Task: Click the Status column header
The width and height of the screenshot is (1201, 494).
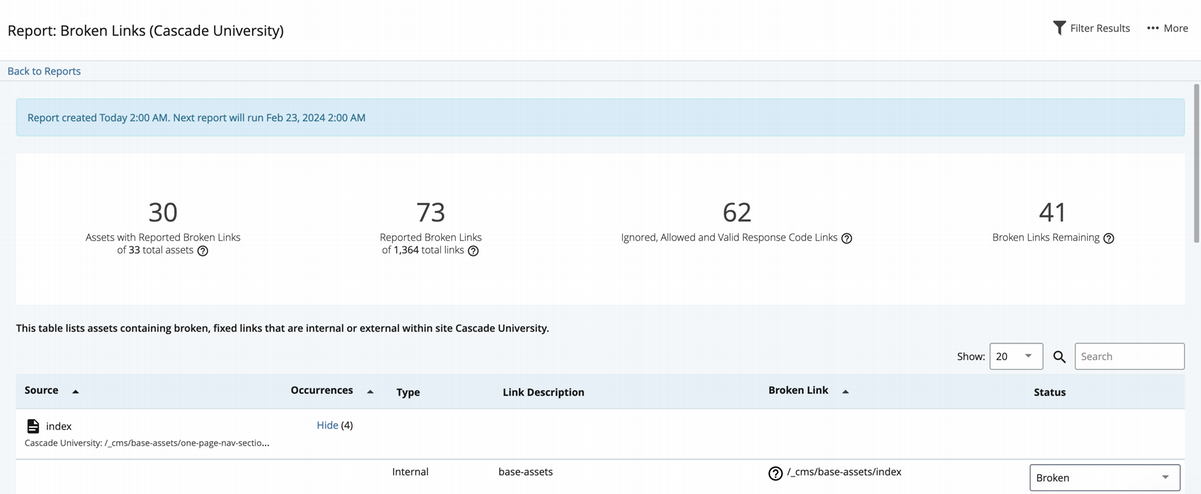Action: point(1050,392)
